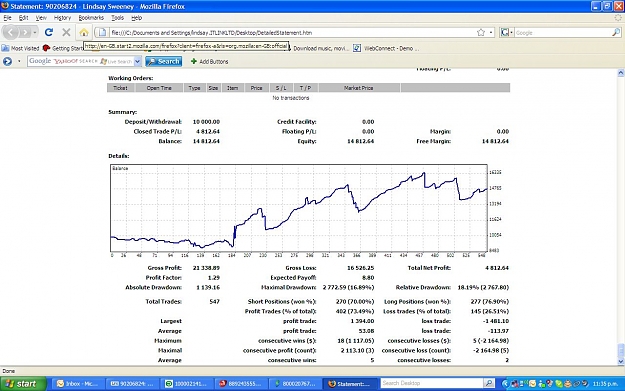Open the History menu
The image size is (625, 391).
tap(62, 18)
